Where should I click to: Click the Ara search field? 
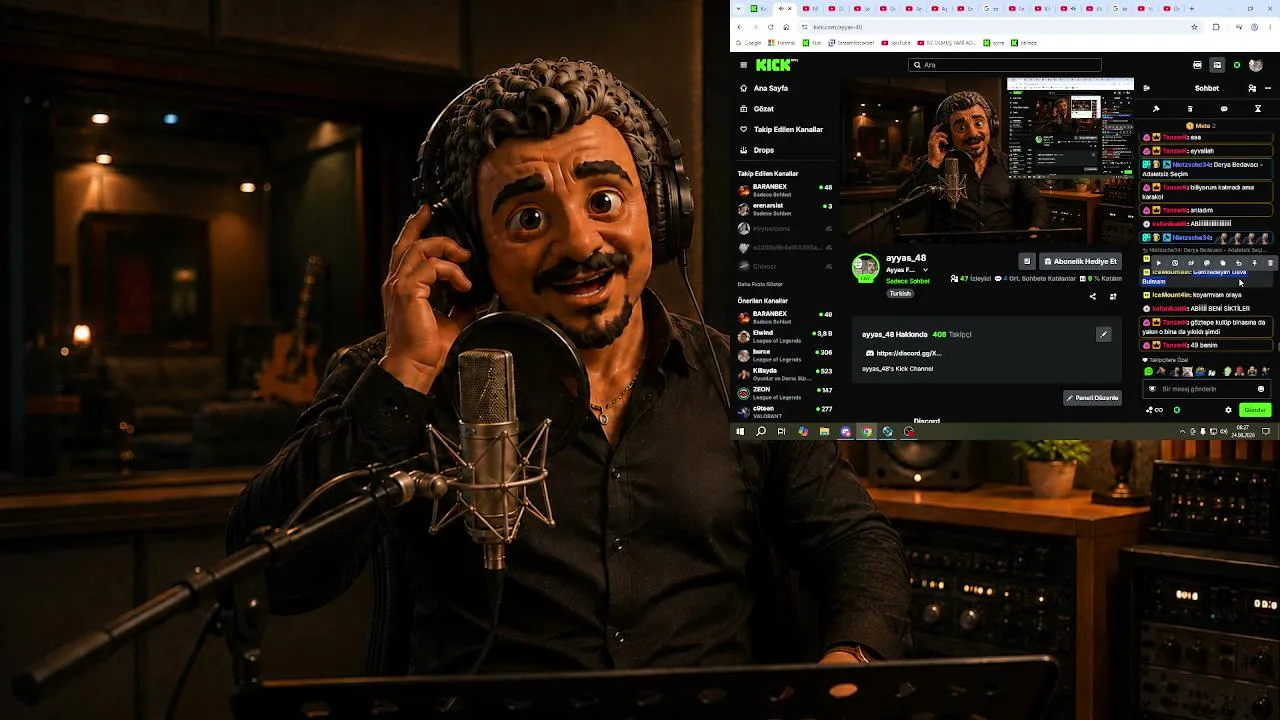1004,65
